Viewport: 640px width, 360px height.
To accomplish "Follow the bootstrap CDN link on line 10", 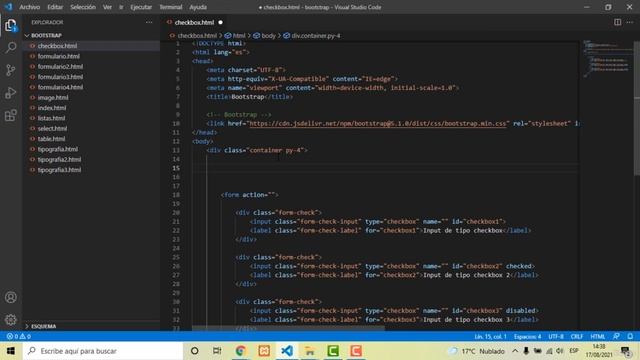I will (x=378, y=123).
